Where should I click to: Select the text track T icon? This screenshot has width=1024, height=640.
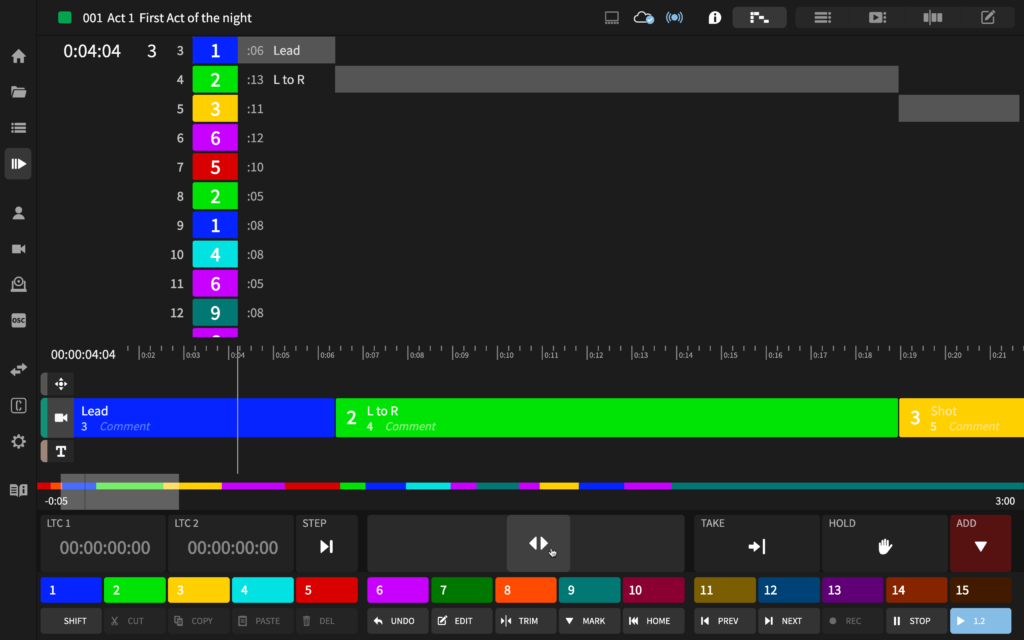click(61, 451)
